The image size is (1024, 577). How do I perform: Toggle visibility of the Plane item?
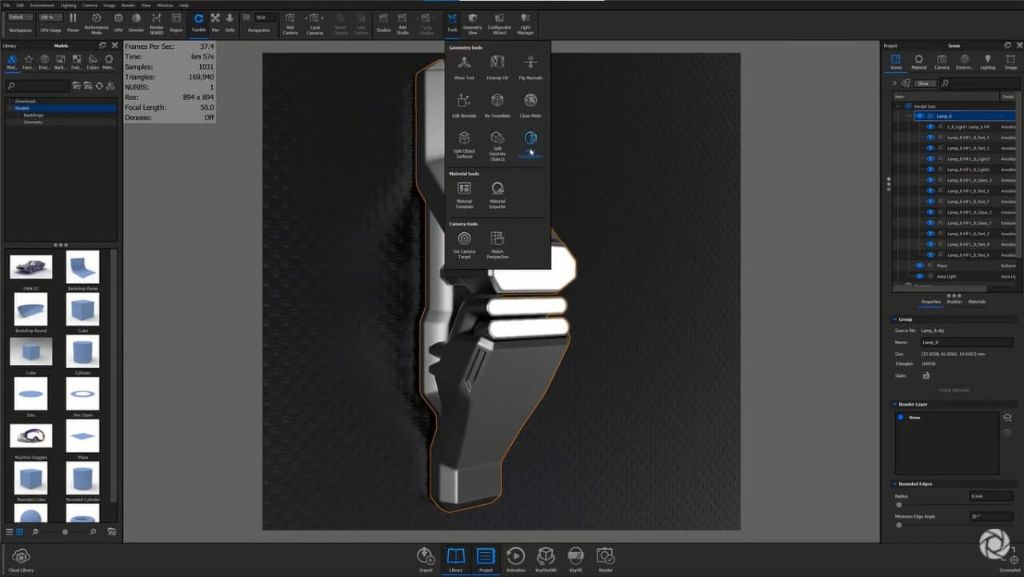coord(919,265)
